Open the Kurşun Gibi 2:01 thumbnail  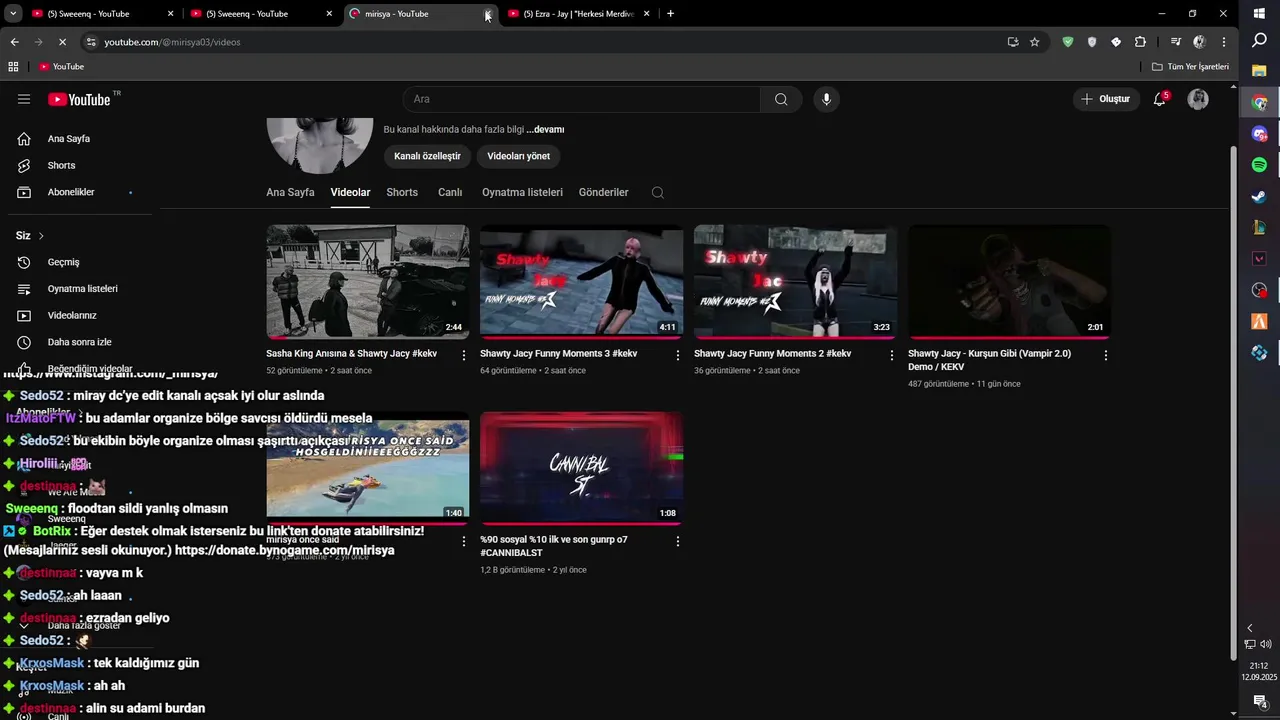tap(1009, 281)
